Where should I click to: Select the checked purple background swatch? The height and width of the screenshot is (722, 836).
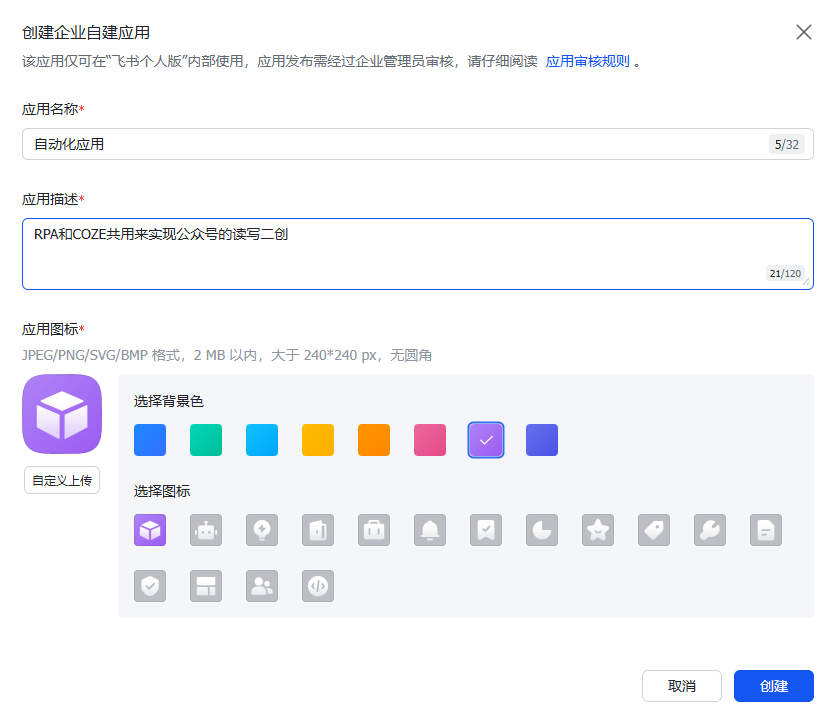point(486,440)
